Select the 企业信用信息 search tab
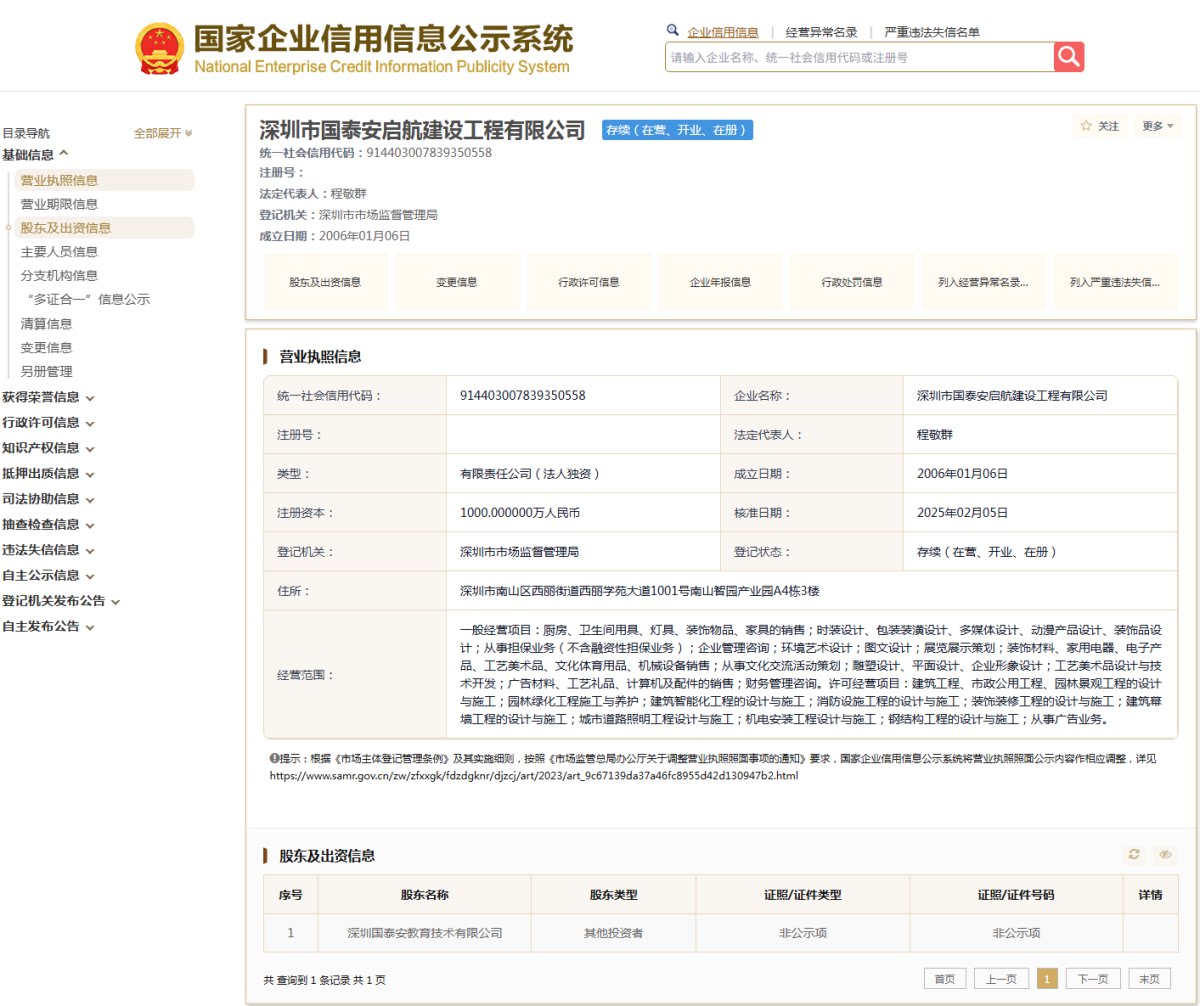Viewport: 1200px width, 1006px height. tap(723, 32)
